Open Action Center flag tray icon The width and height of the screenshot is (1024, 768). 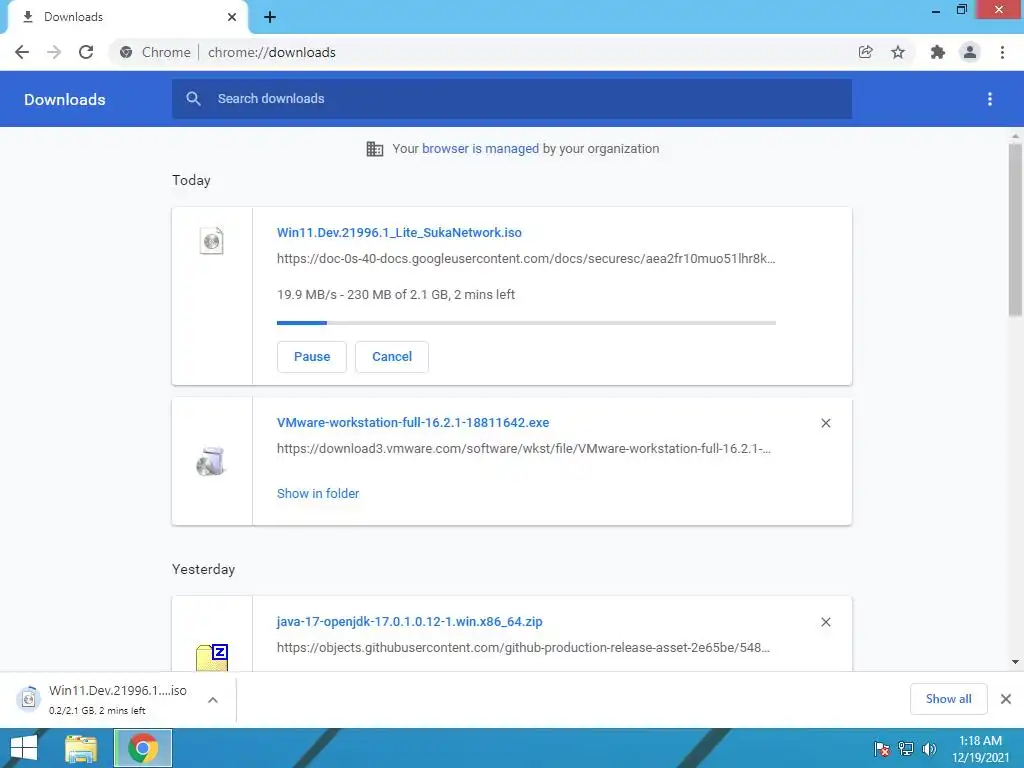pos(882,749)
